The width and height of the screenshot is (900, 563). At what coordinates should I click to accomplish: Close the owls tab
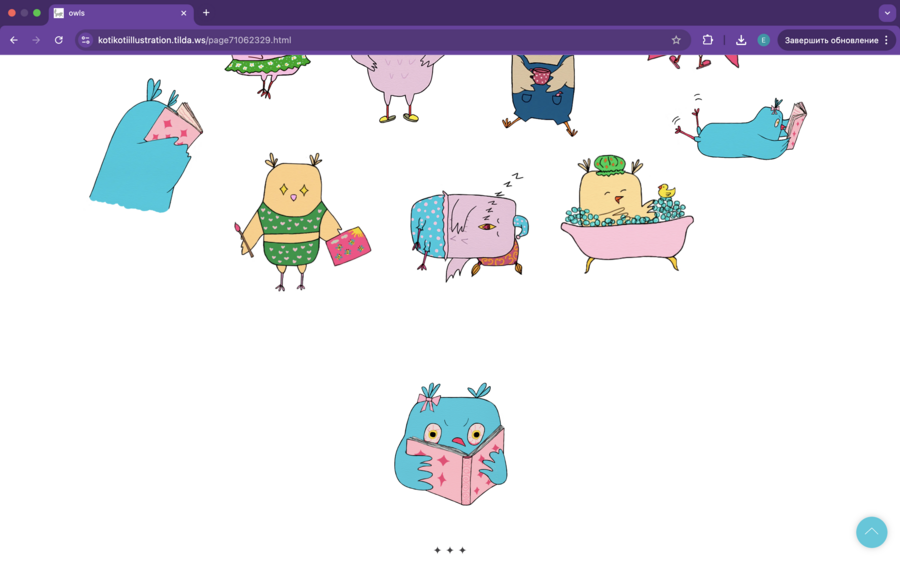click(x=184, y=13)
